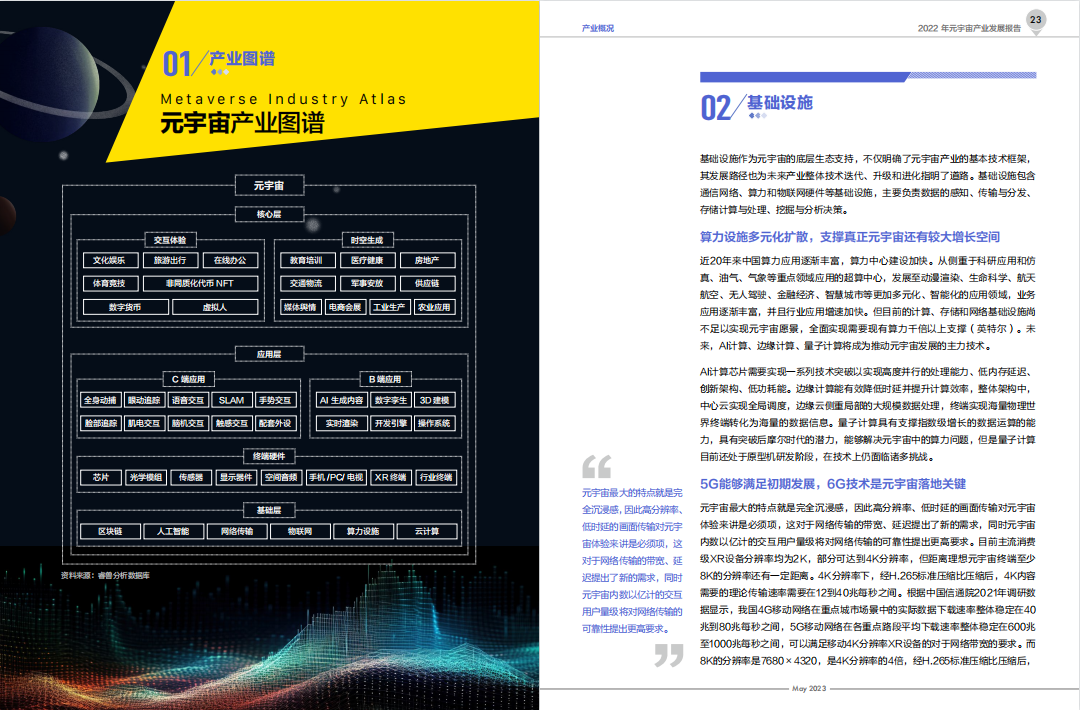
Task: Select the "数字孪生" box
Action: click(x=391, y=400)
